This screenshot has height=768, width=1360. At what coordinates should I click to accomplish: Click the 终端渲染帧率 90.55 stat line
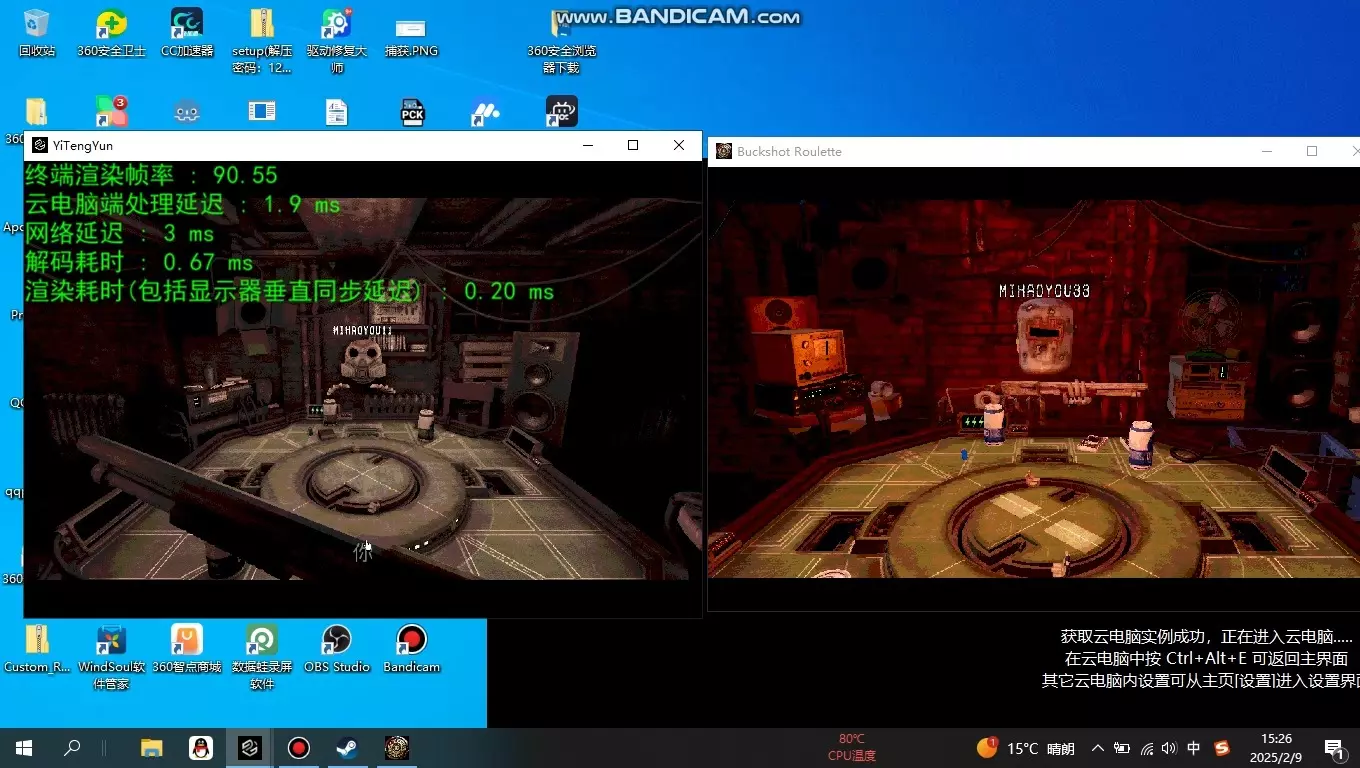point(151,175)
